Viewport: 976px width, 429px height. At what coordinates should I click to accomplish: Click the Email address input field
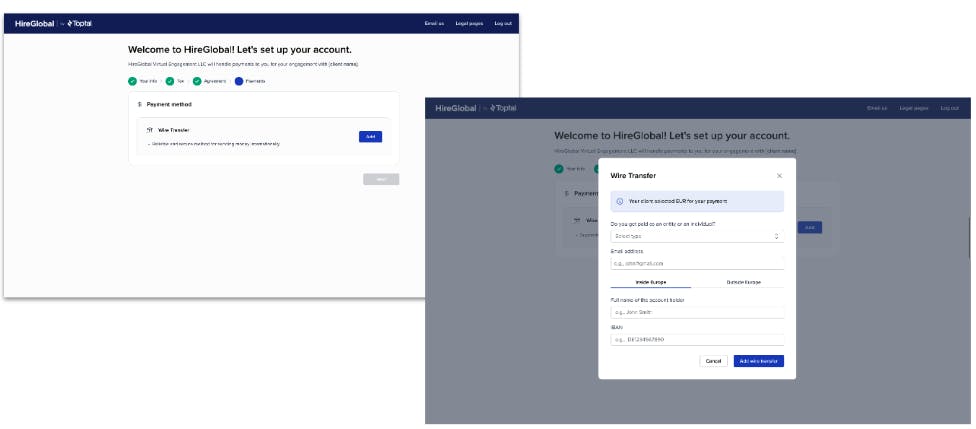coord(696,263)
